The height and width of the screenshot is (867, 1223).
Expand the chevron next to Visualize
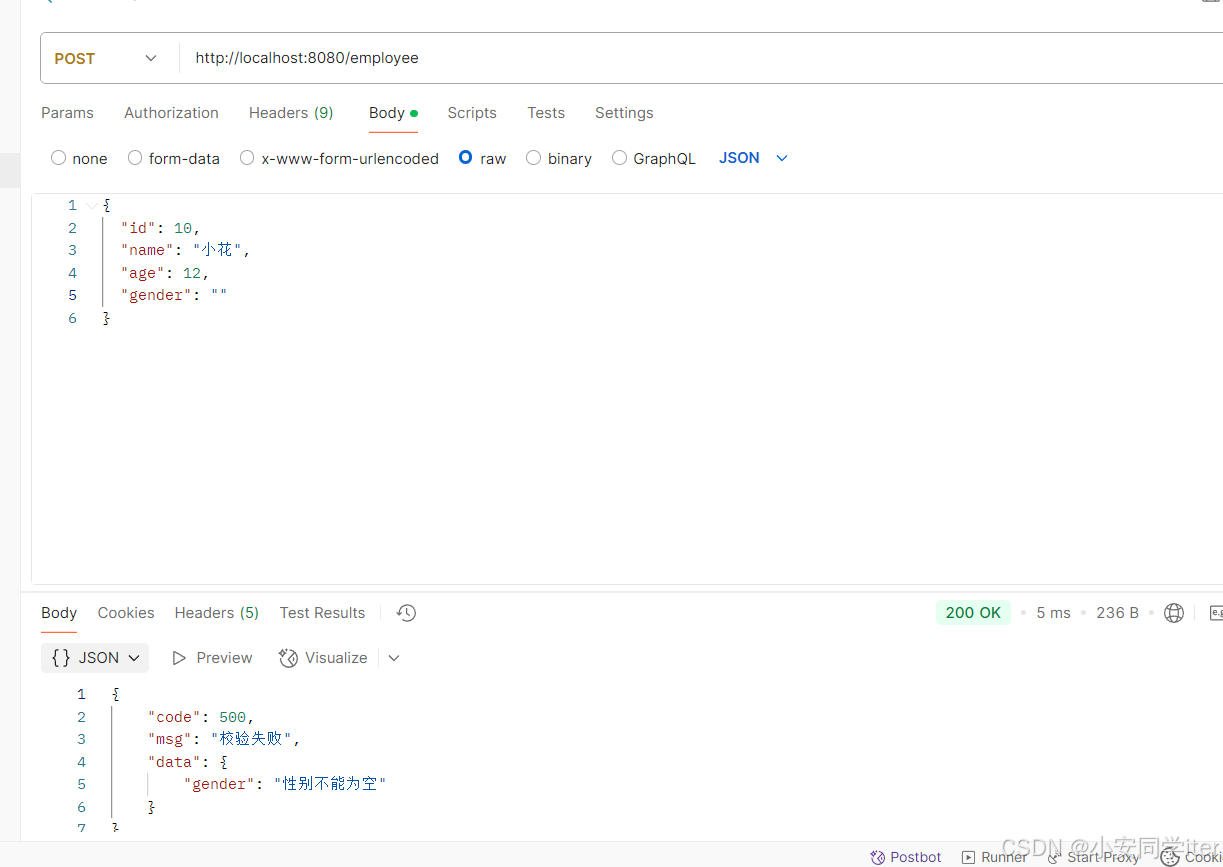(394, 658)
